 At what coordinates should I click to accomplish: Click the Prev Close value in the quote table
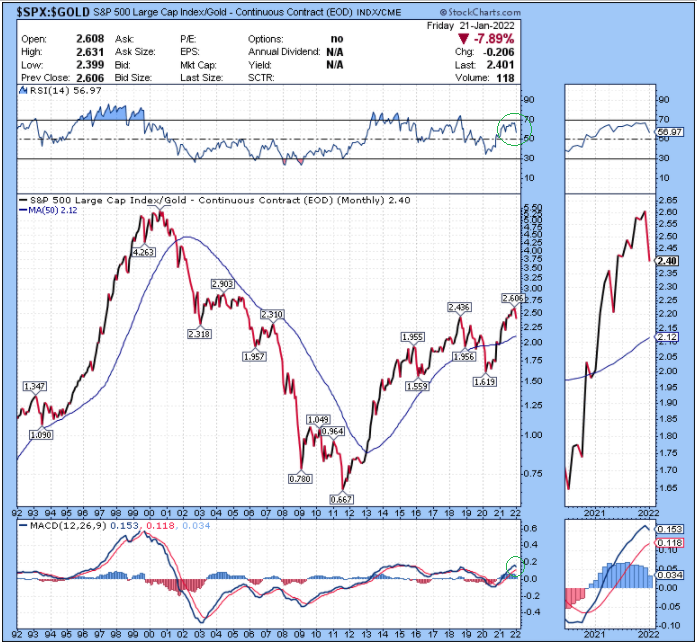(x=90, y=78)
